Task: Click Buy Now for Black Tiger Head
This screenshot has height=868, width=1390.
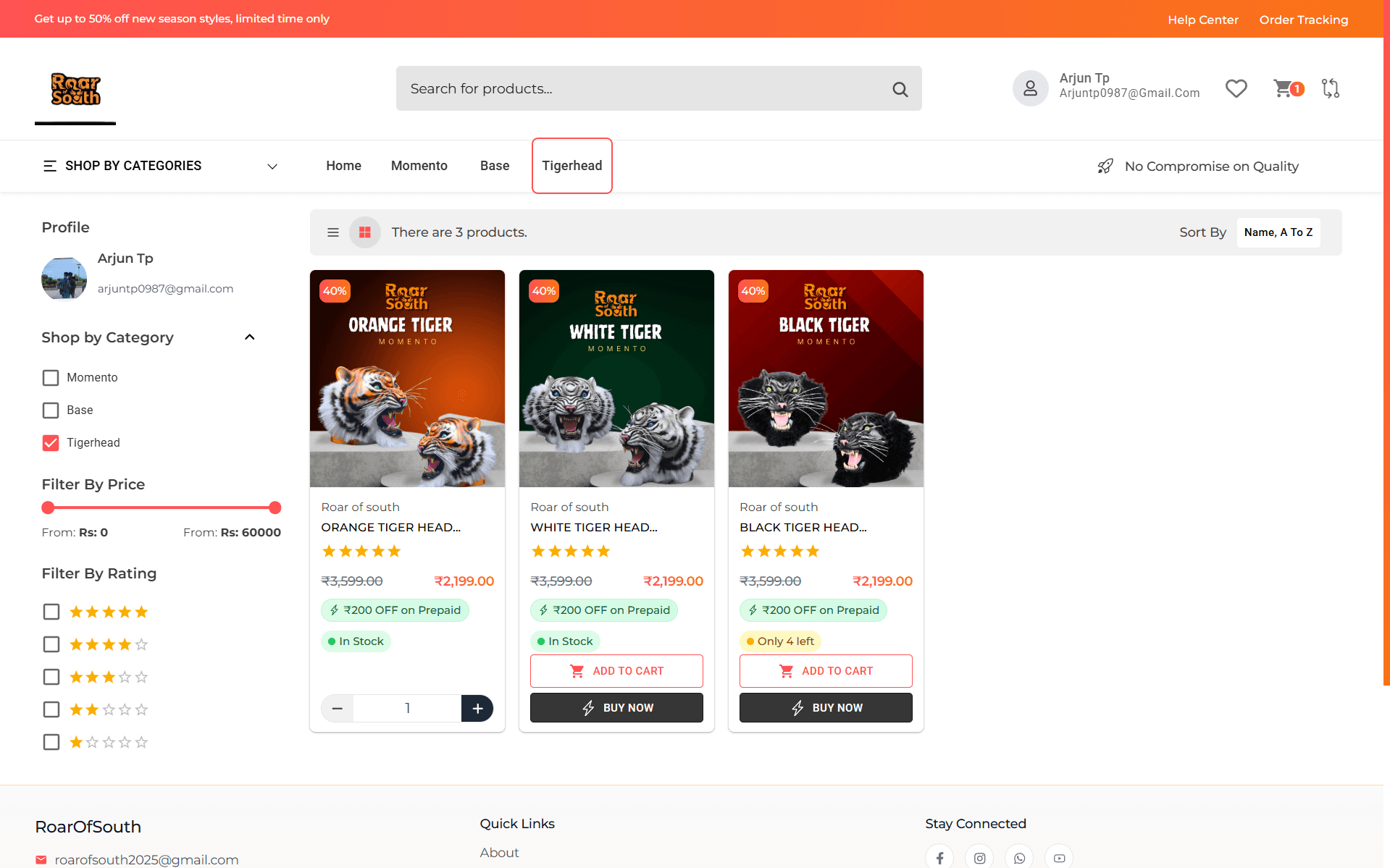Action: pyautogui.click(x=826, y=708)
